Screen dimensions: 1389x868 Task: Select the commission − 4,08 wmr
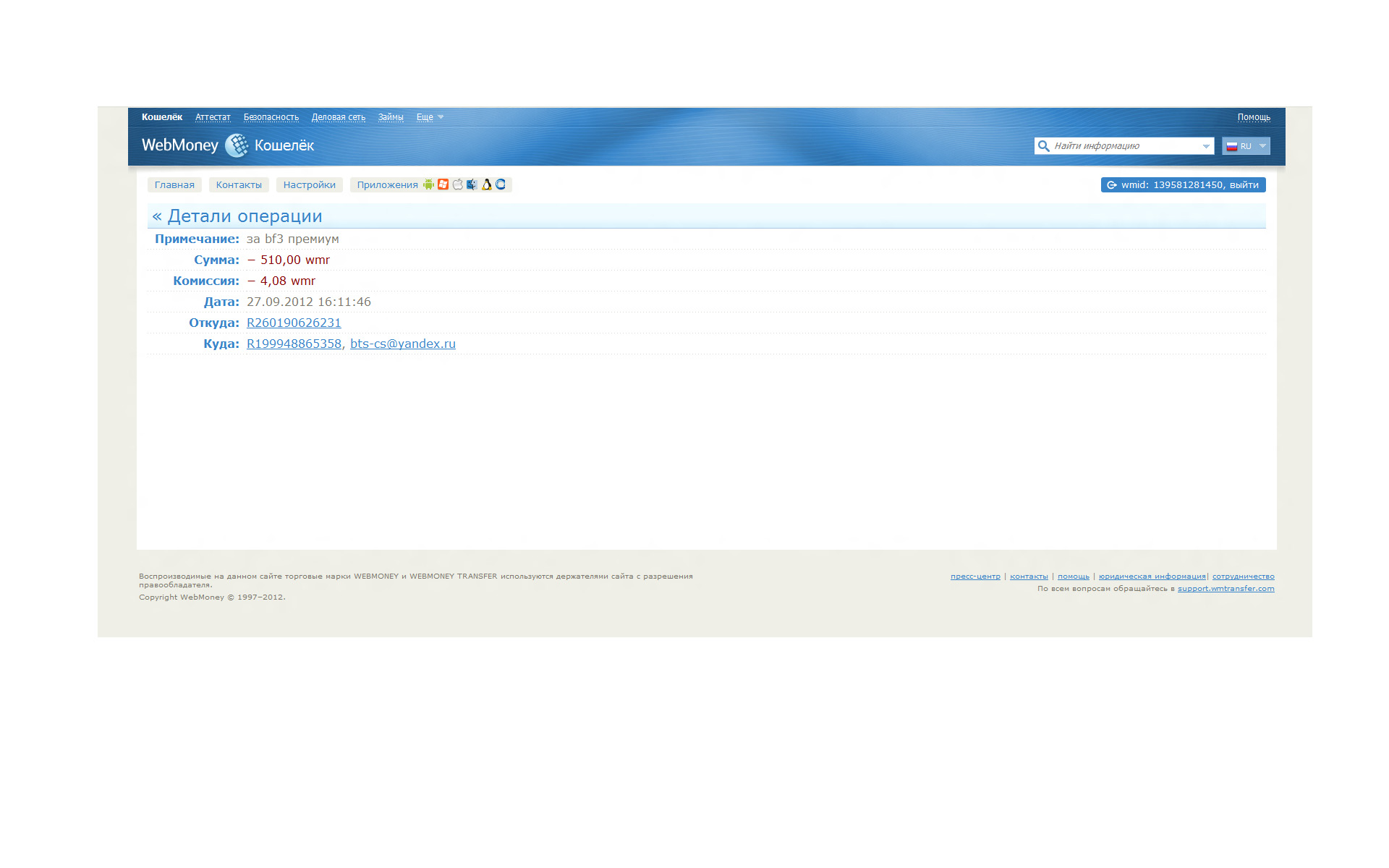pos(281,281)
